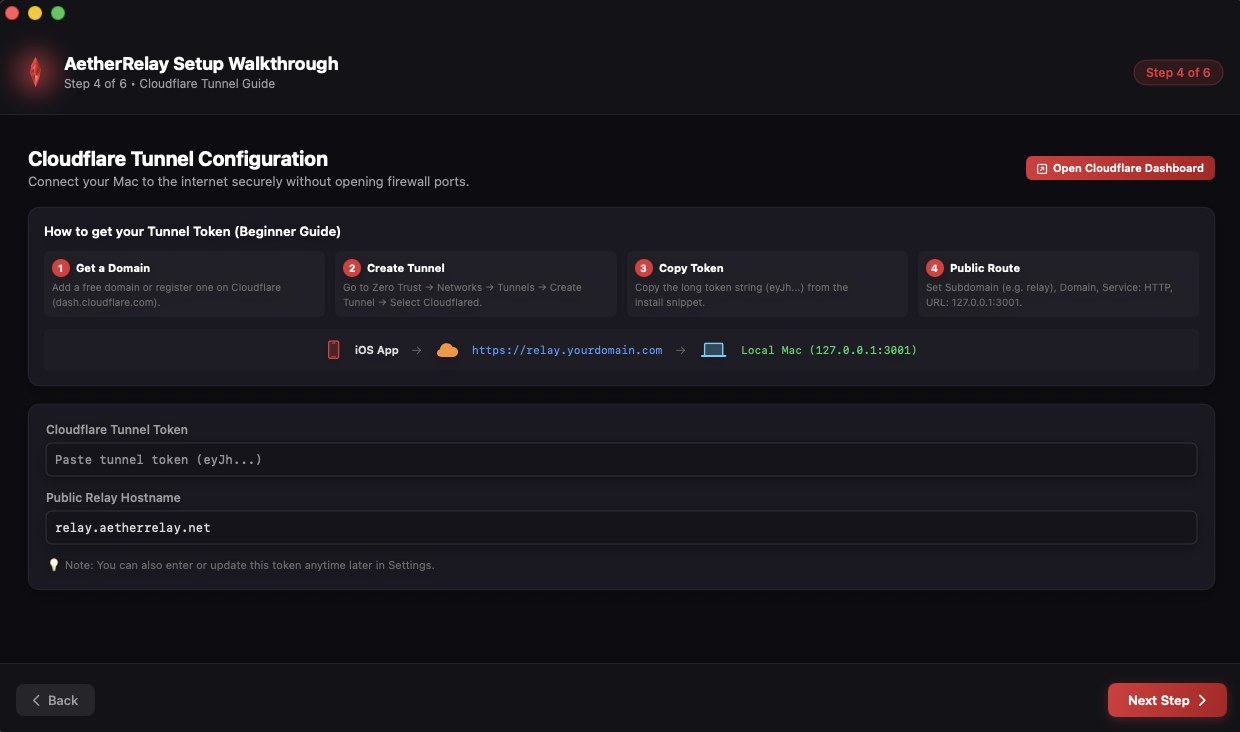Screen dimensions: 1240x732
Task: Click the Back button's left chevron
Action: click(37, 700)
